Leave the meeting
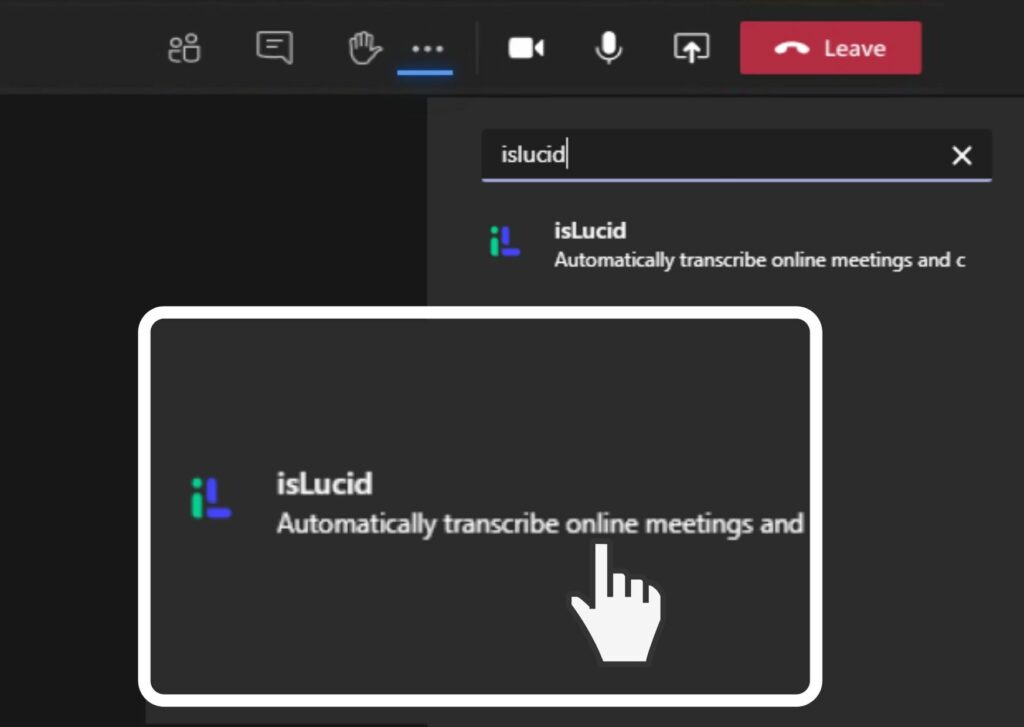The height and width of the screenshot is (727, 1024). tap(831, 48)
